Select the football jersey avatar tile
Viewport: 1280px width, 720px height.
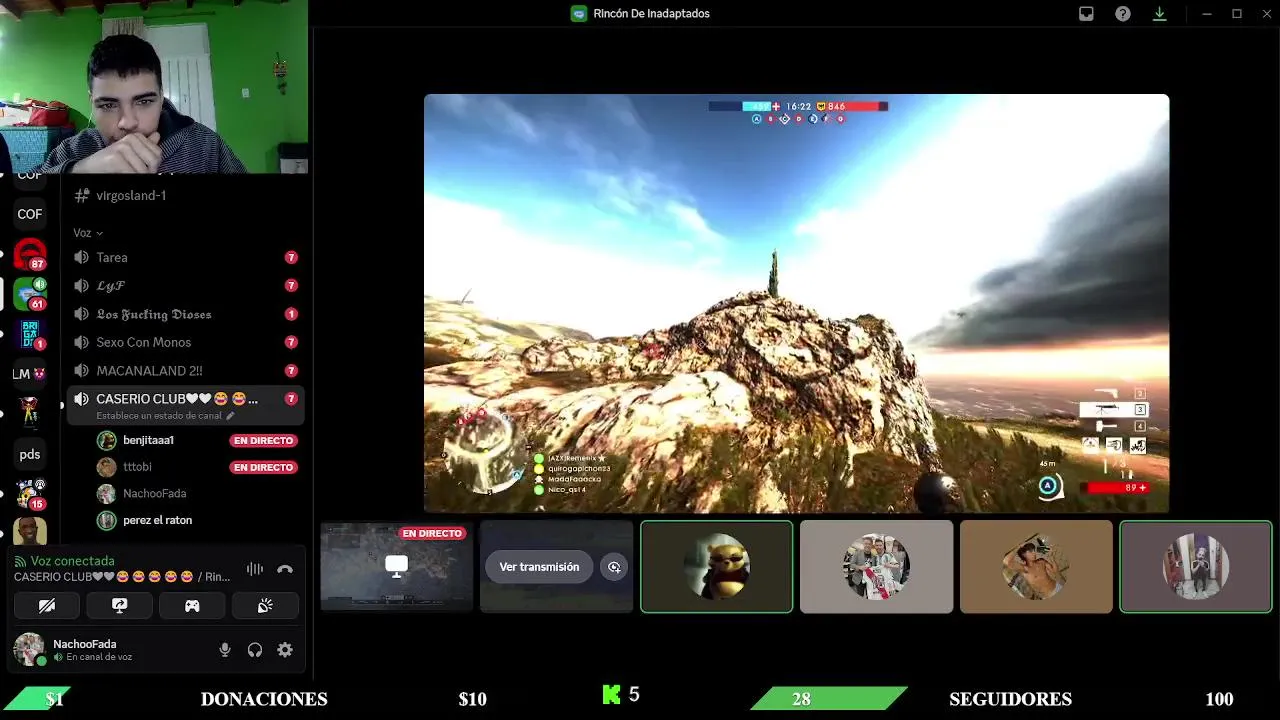click(x=876, y=566)
